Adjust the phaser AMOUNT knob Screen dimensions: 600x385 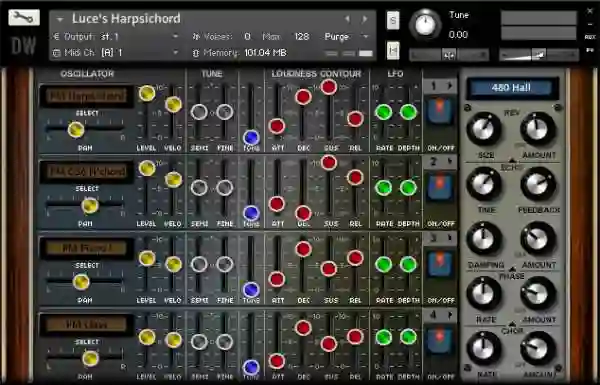(538, 294)
